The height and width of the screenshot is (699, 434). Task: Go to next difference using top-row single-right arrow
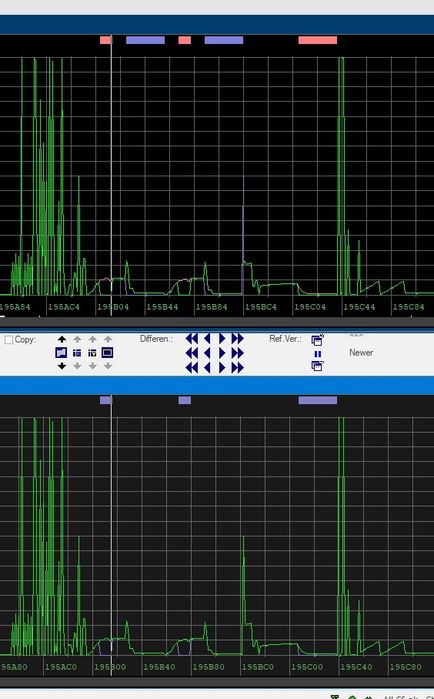(222, 339)
